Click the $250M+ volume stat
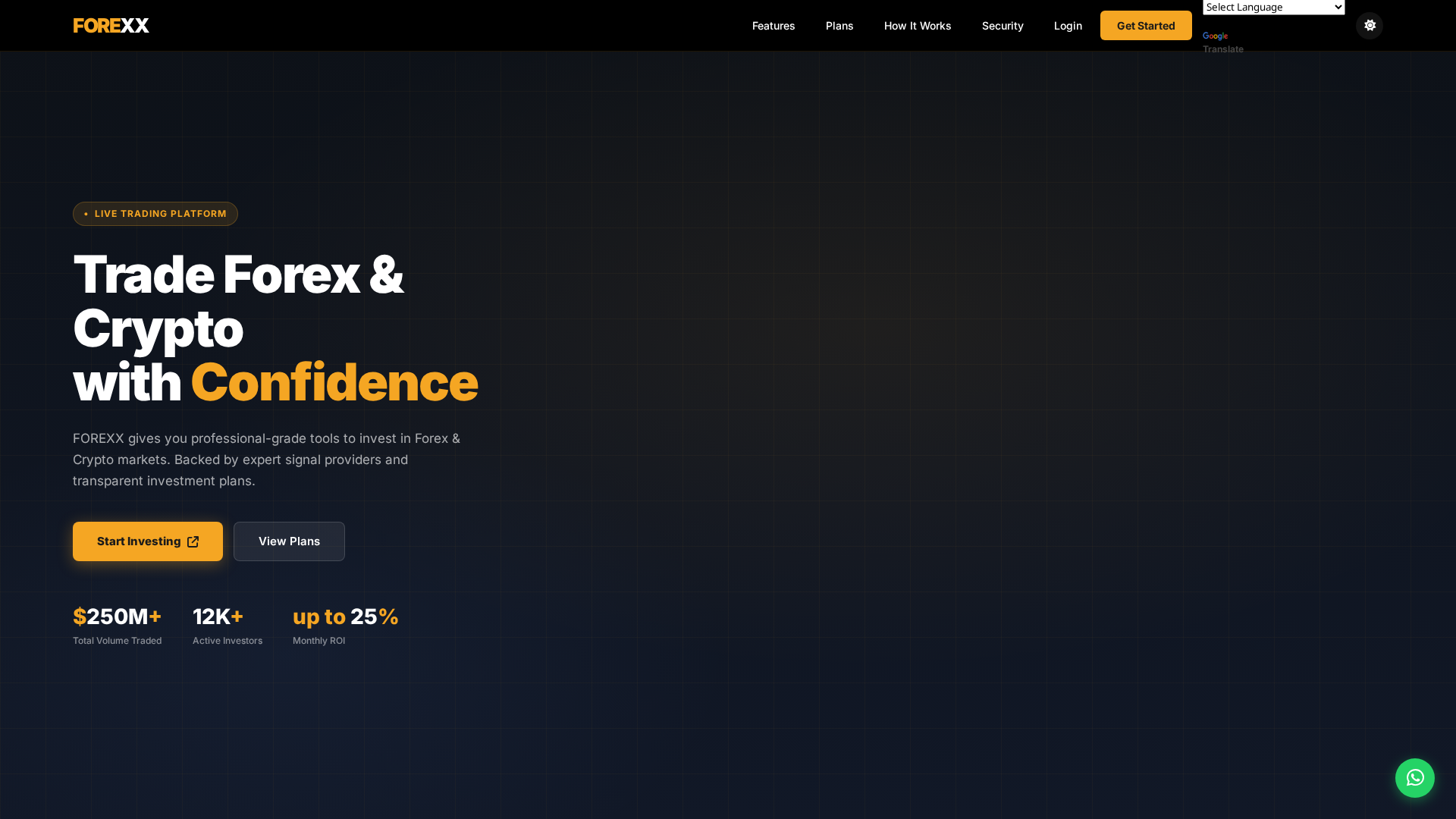1456x819 pixels. [117, 617]
